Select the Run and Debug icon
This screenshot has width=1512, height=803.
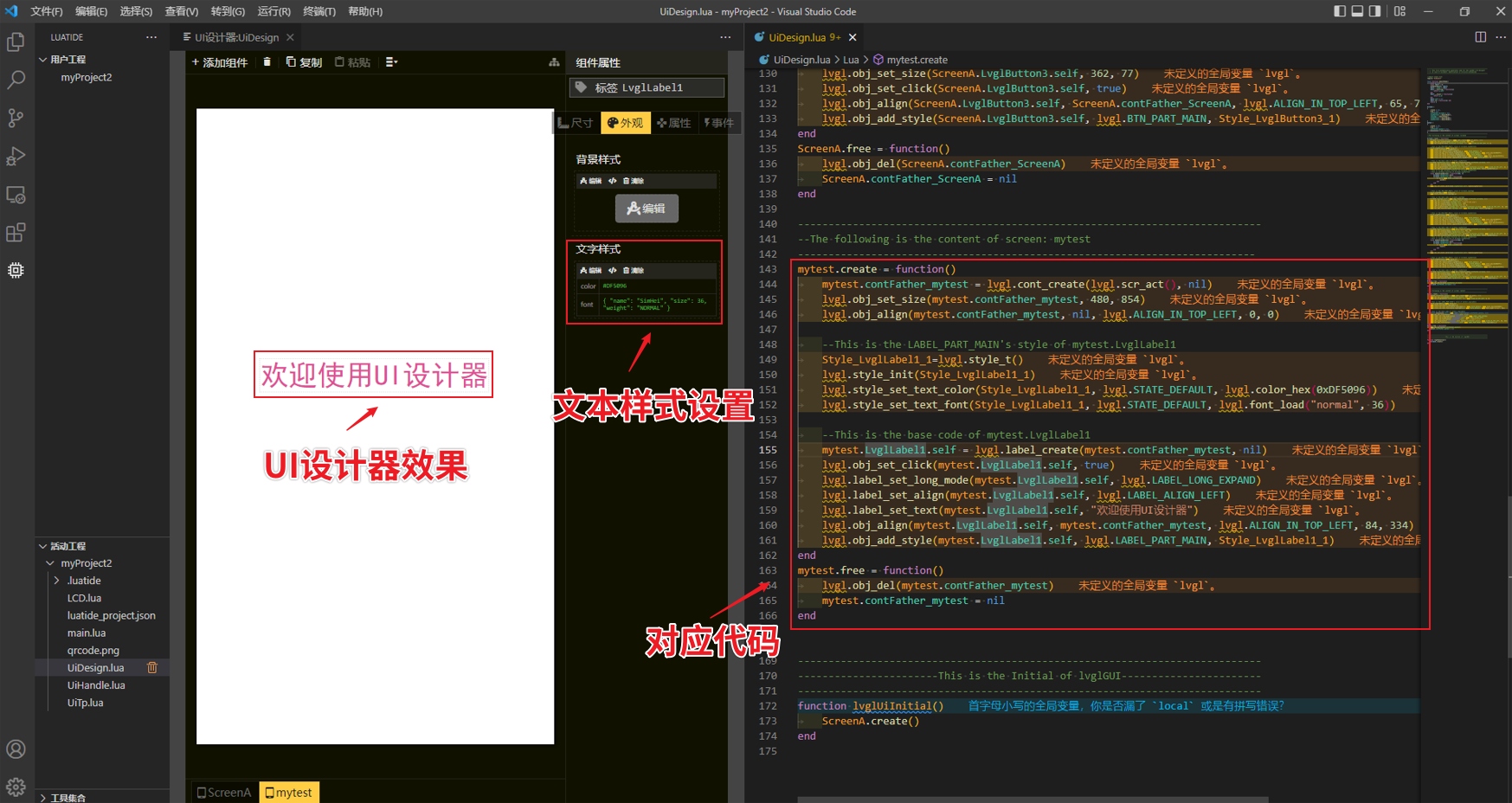point(16,157)
